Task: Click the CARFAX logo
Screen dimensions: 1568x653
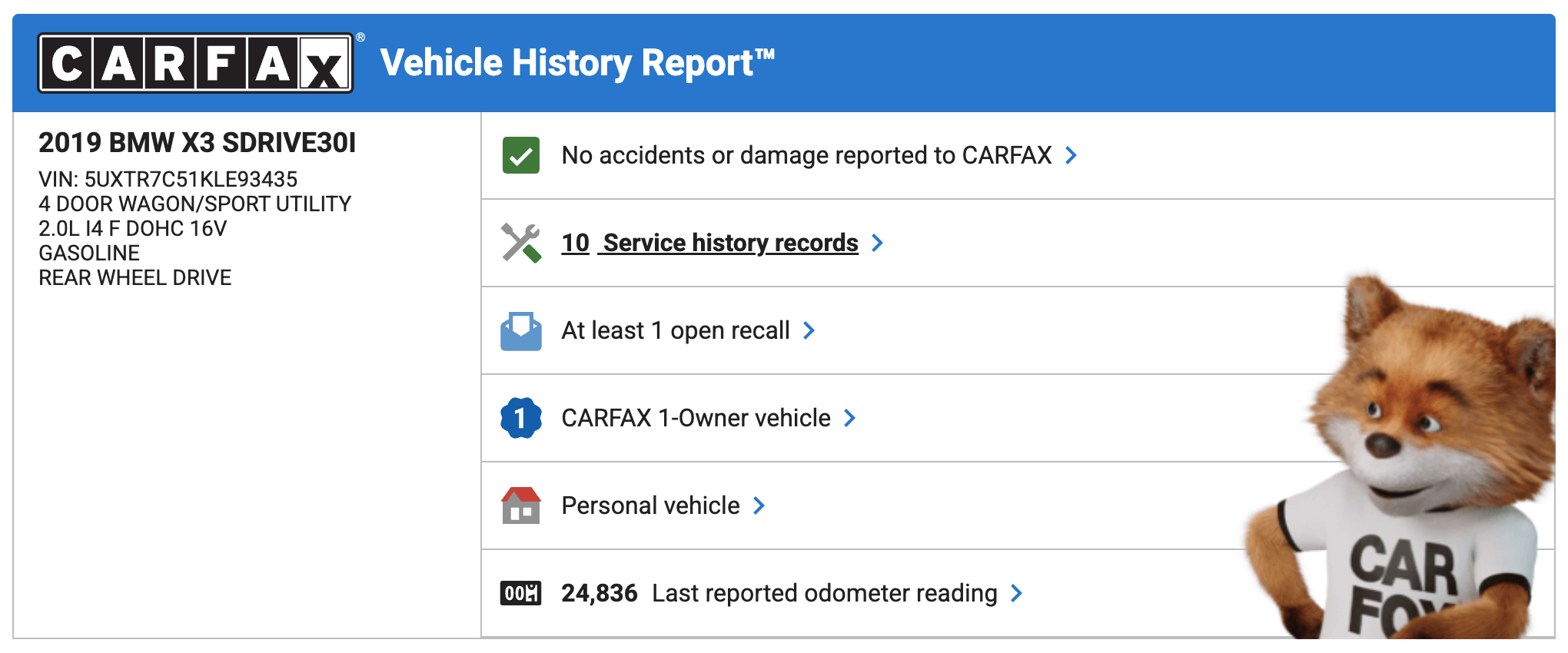Action: [x=196, y=63]
